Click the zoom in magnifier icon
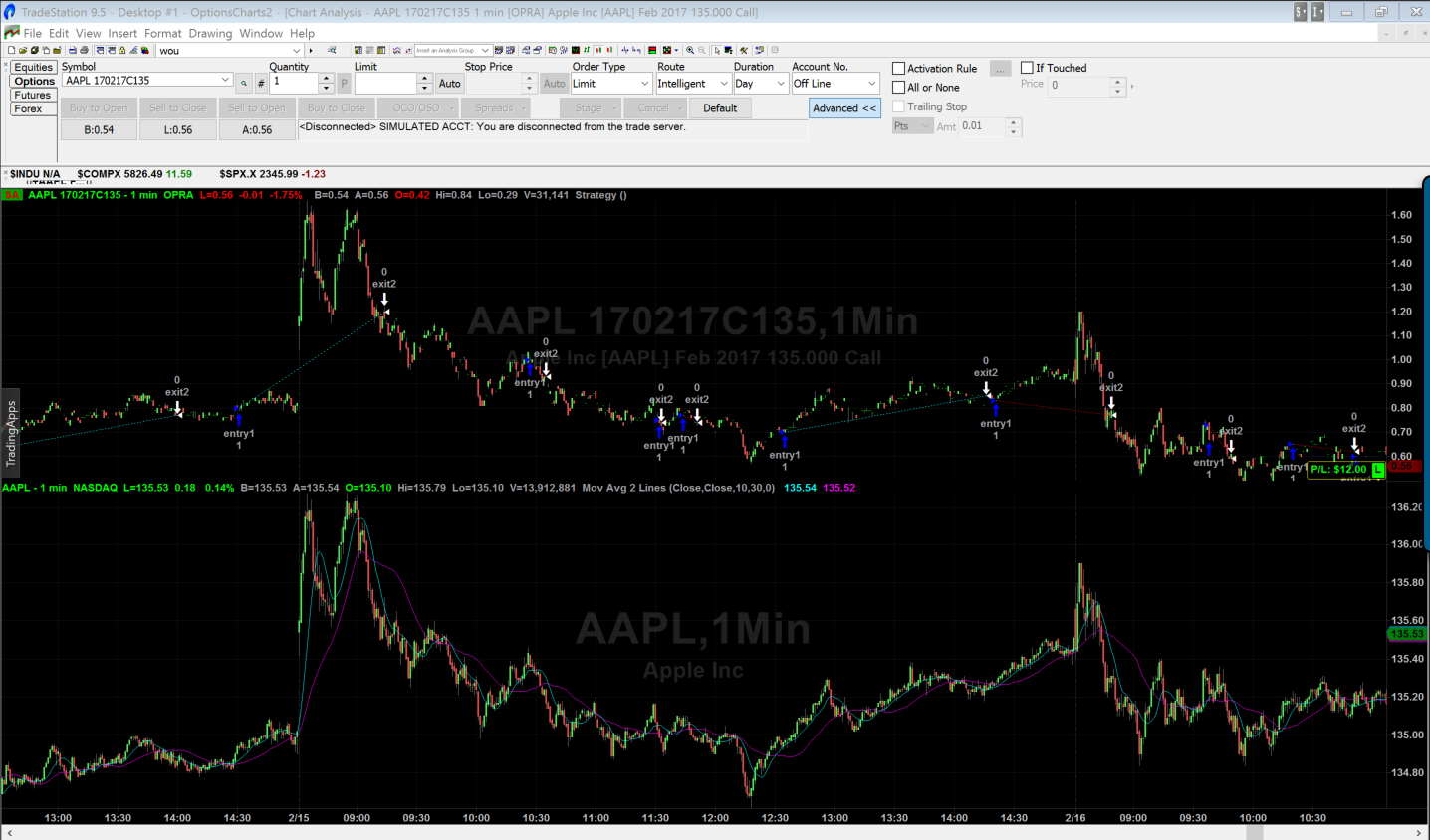 pos(690,50)
